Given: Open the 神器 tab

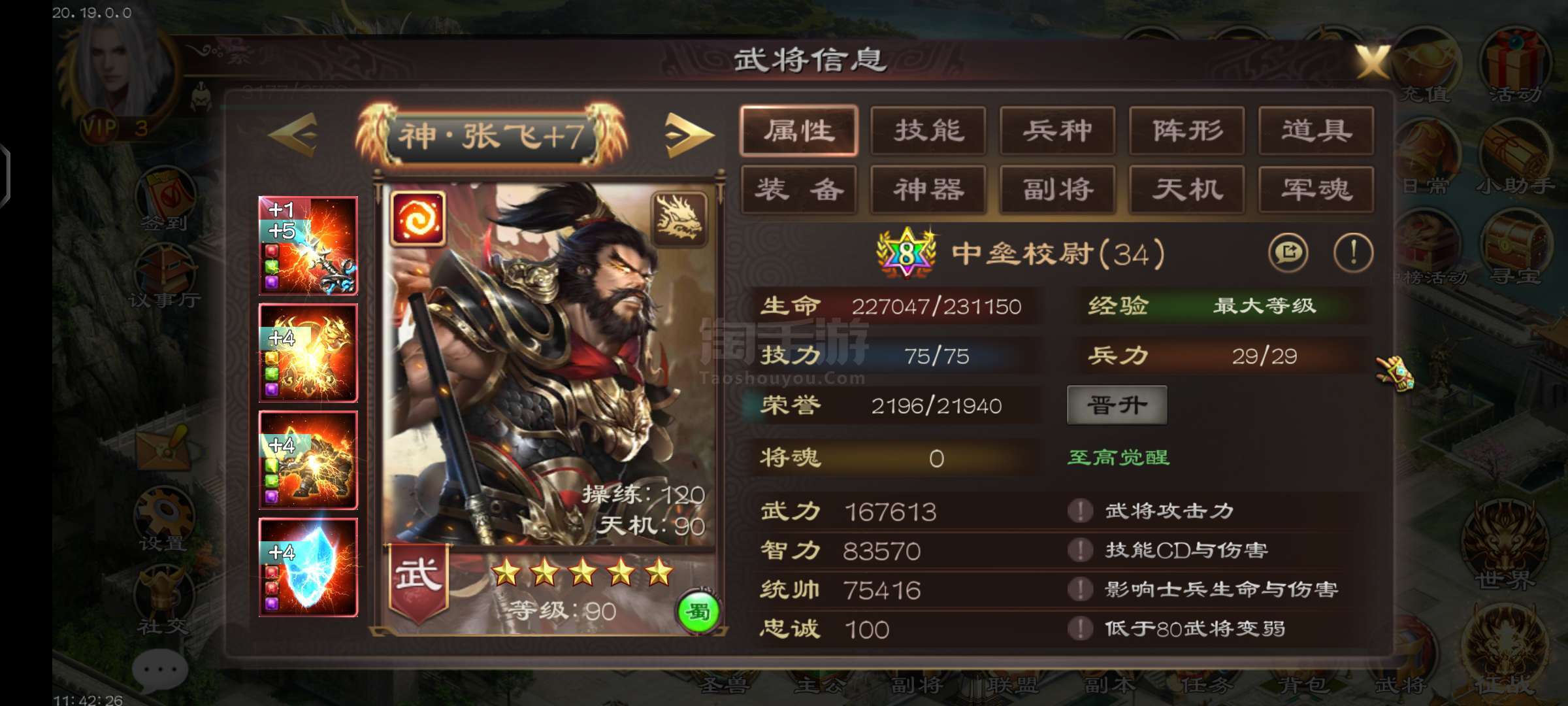Looking at the screenshot, I should 928,190.
